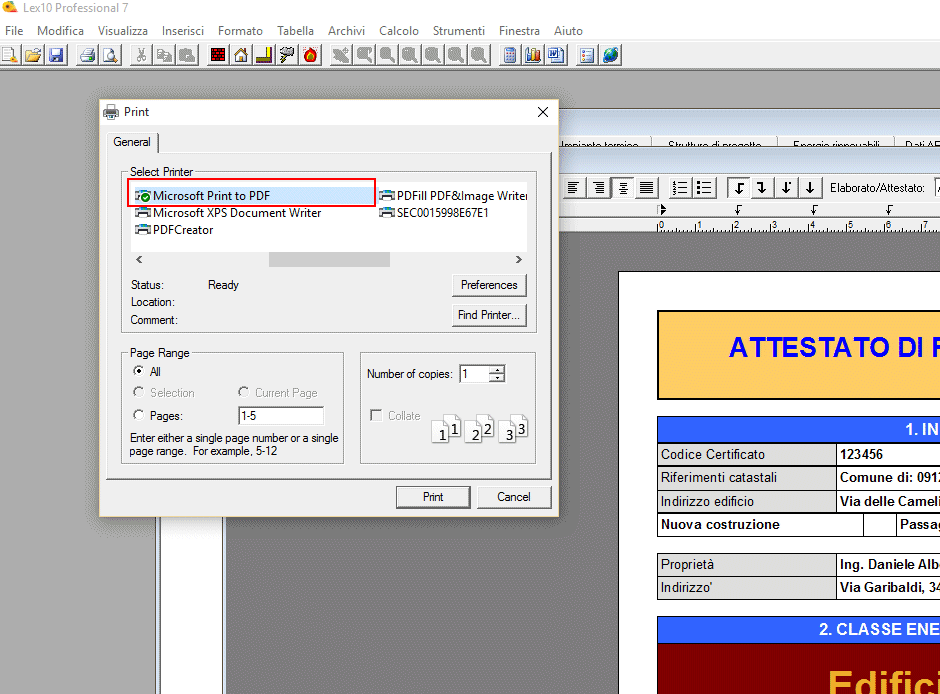
Task: Toggle the Collate checkbox
Action: (376, 415)
